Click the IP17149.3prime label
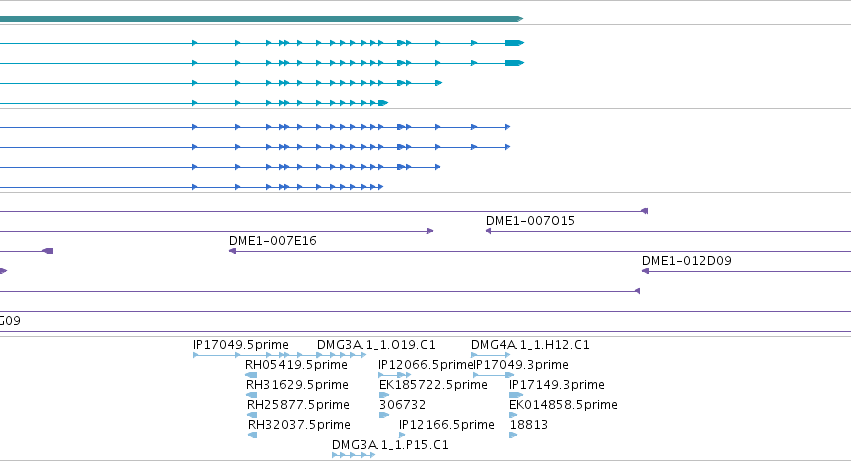 point(557,385)
